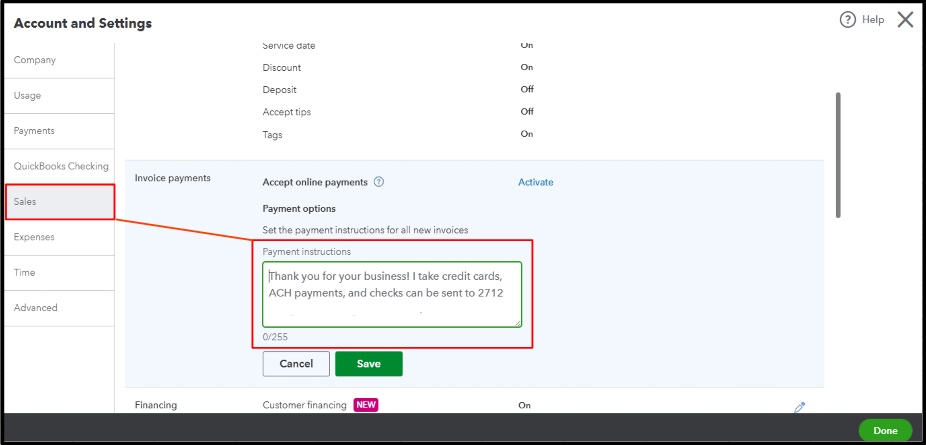Screen dimensions: 926x445
Task: Open the Company settings tab
Action: pos(35,60)
